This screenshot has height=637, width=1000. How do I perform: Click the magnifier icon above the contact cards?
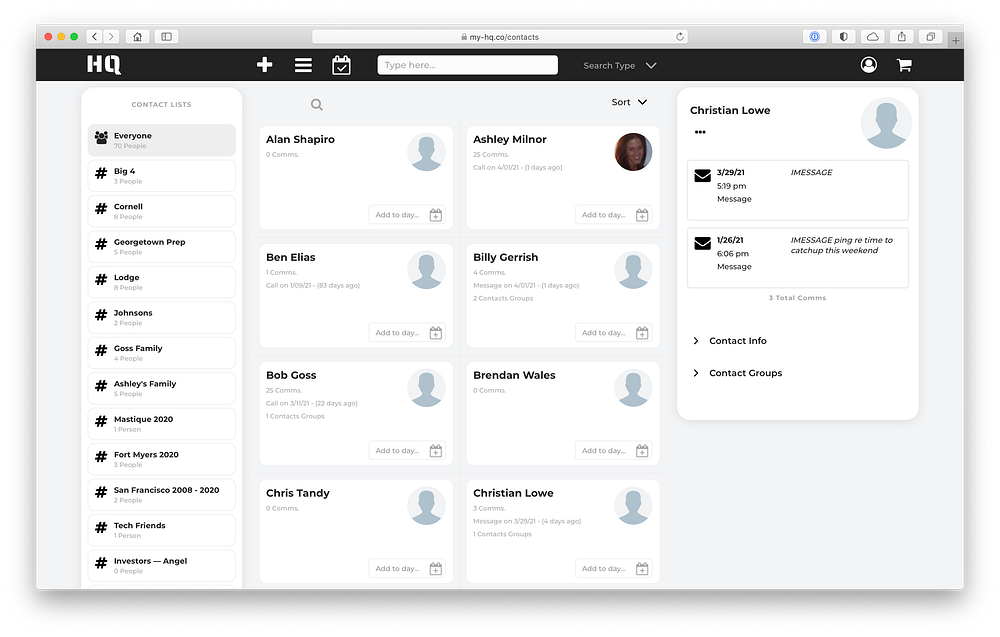coord(316,103)
